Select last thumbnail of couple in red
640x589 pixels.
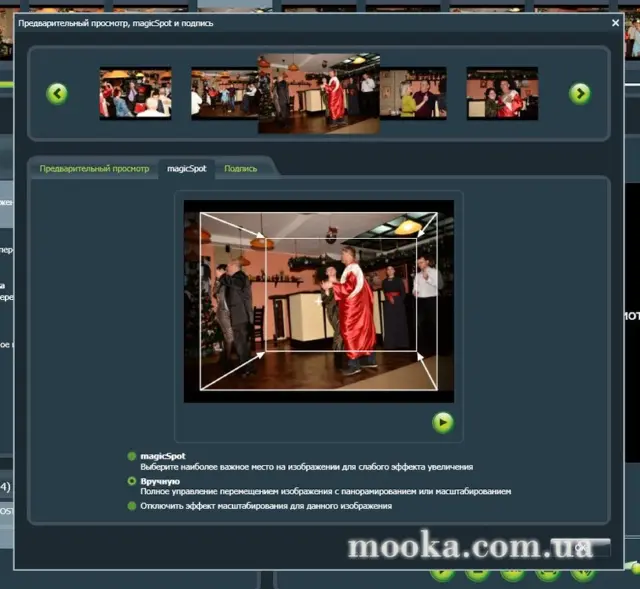tap(502, 93)
